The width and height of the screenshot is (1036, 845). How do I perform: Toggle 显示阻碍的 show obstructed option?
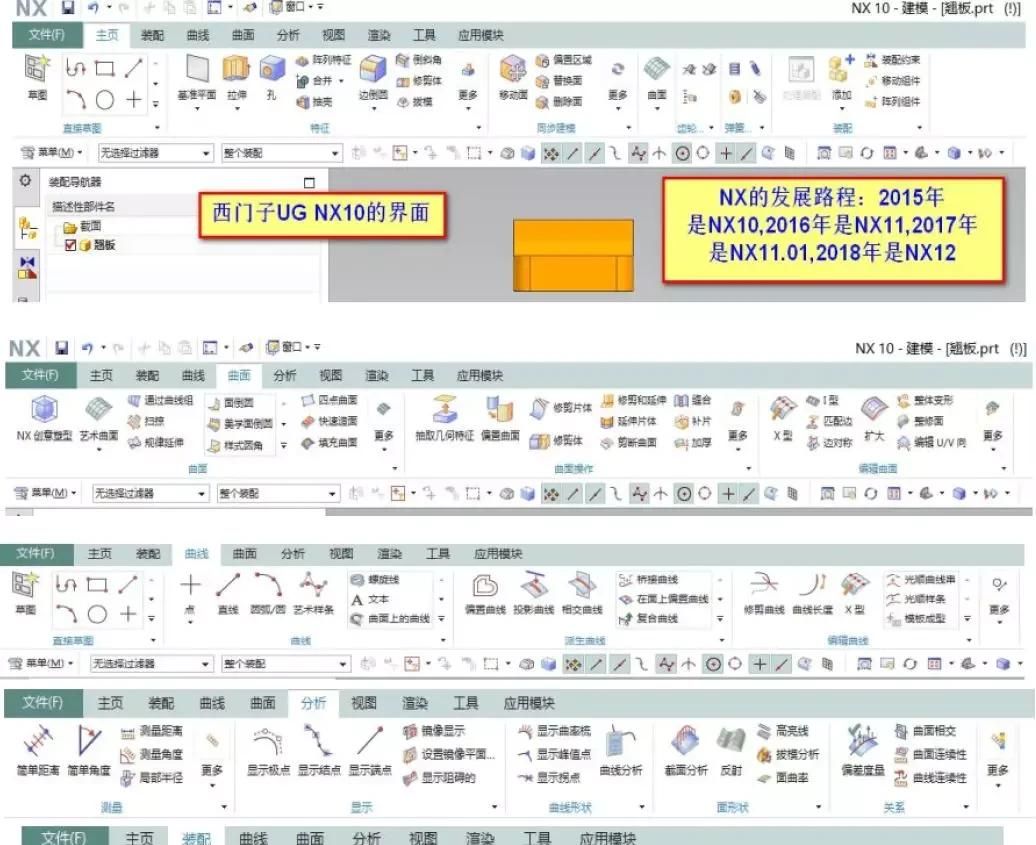click(x=439, y=778)
